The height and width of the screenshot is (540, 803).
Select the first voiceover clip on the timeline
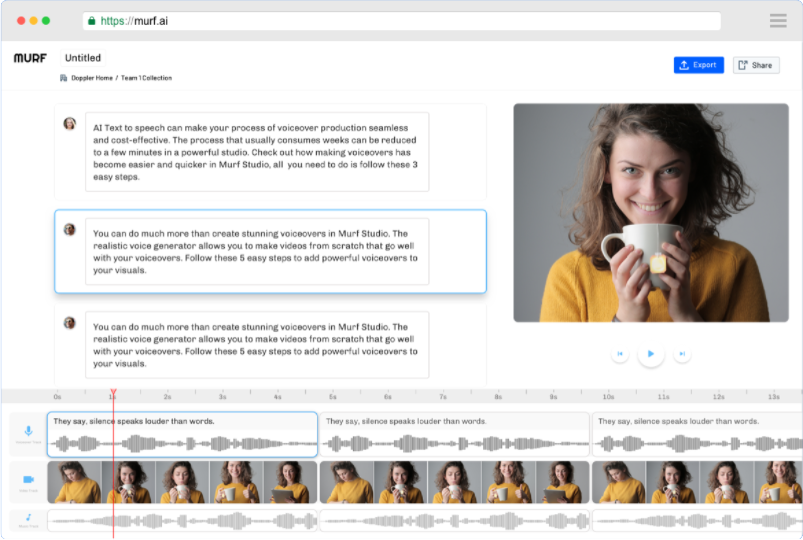click(182, 434)
